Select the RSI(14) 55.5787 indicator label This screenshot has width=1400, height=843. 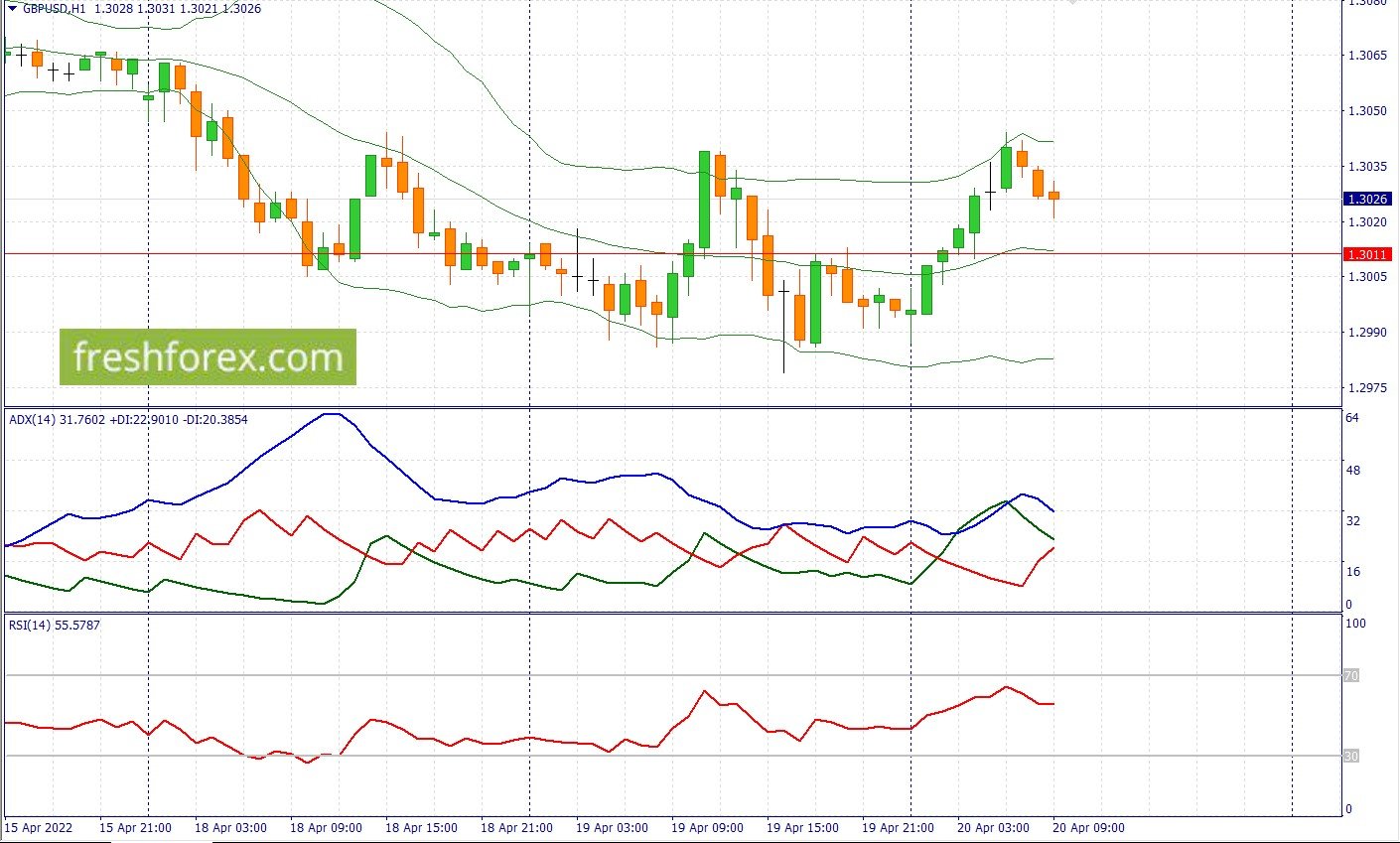(54, 625)
